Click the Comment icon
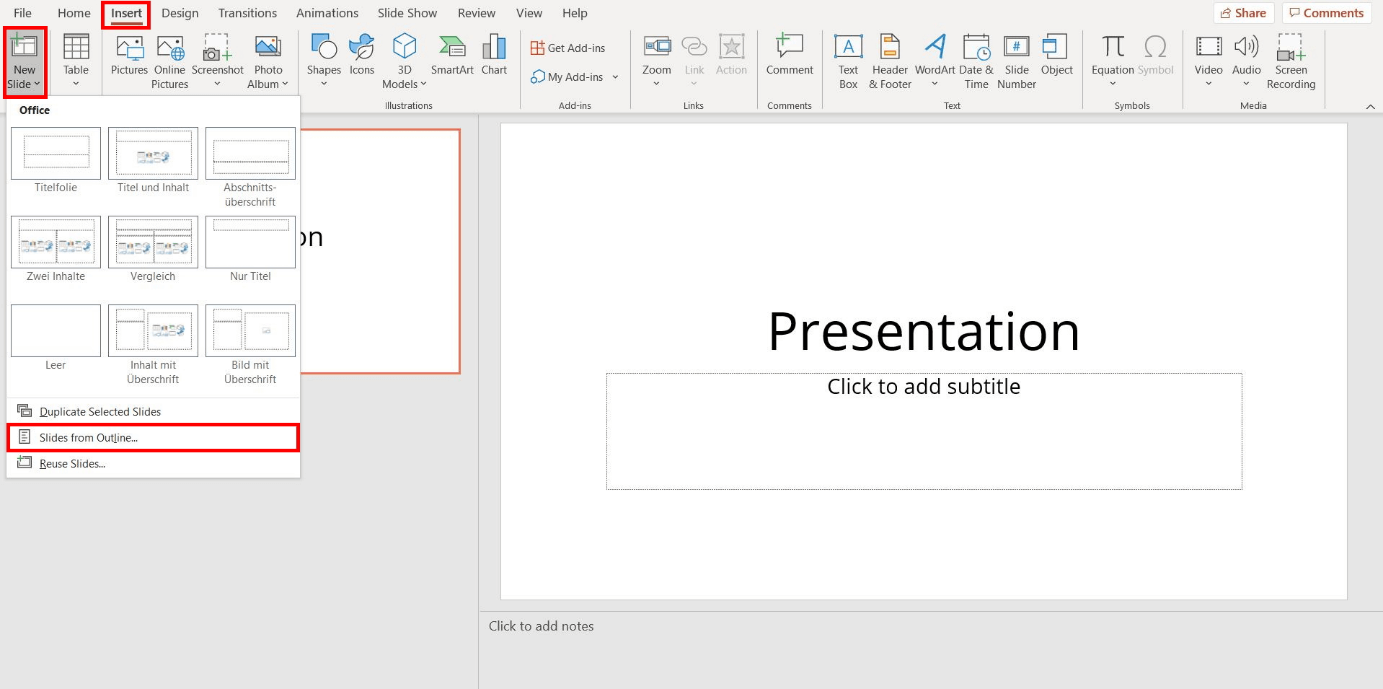The width and height of the screenshot is (1383, 689). 790,46
